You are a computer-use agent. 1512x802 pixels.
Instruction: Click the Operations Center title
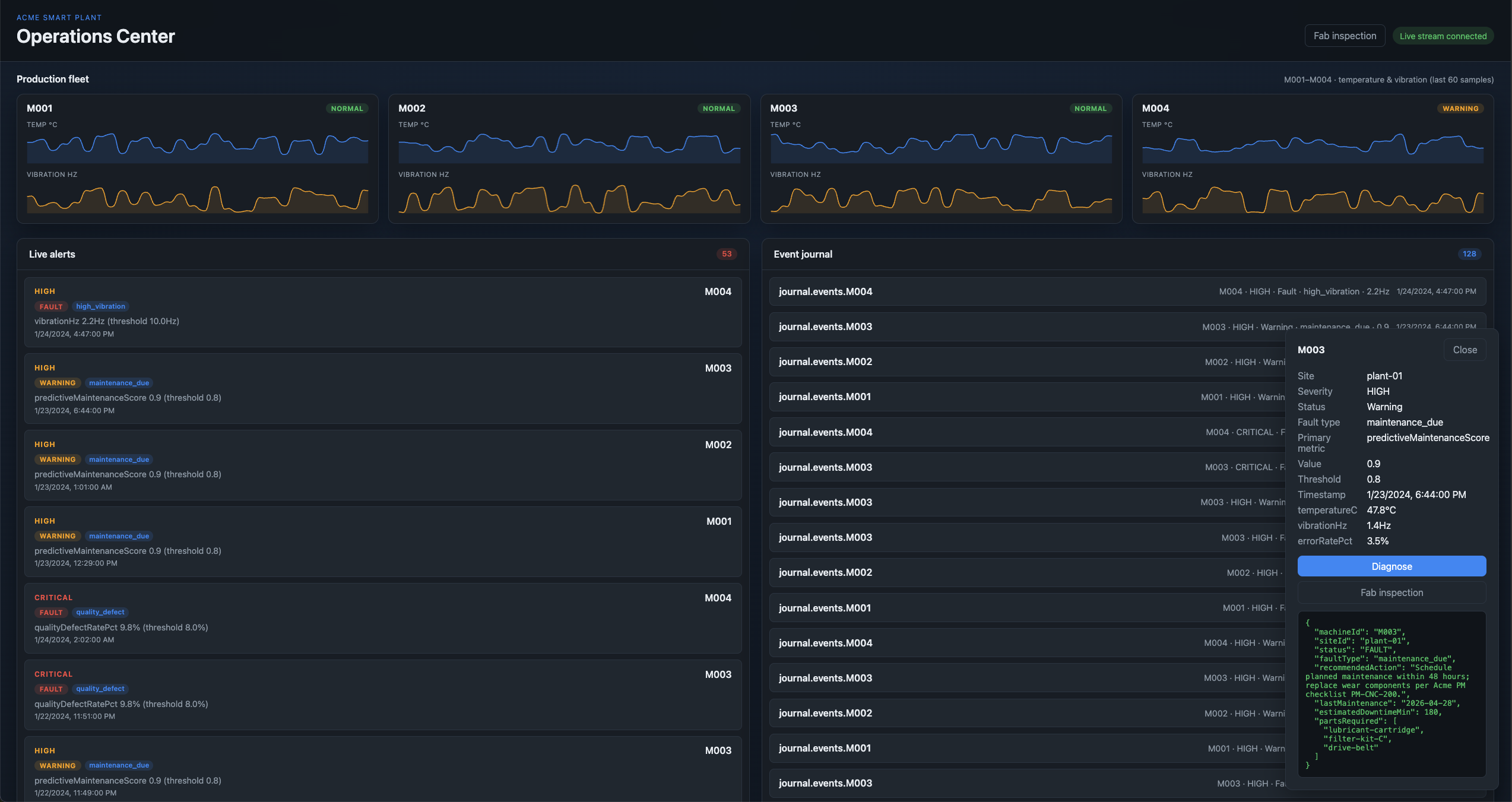click(96, 36)
